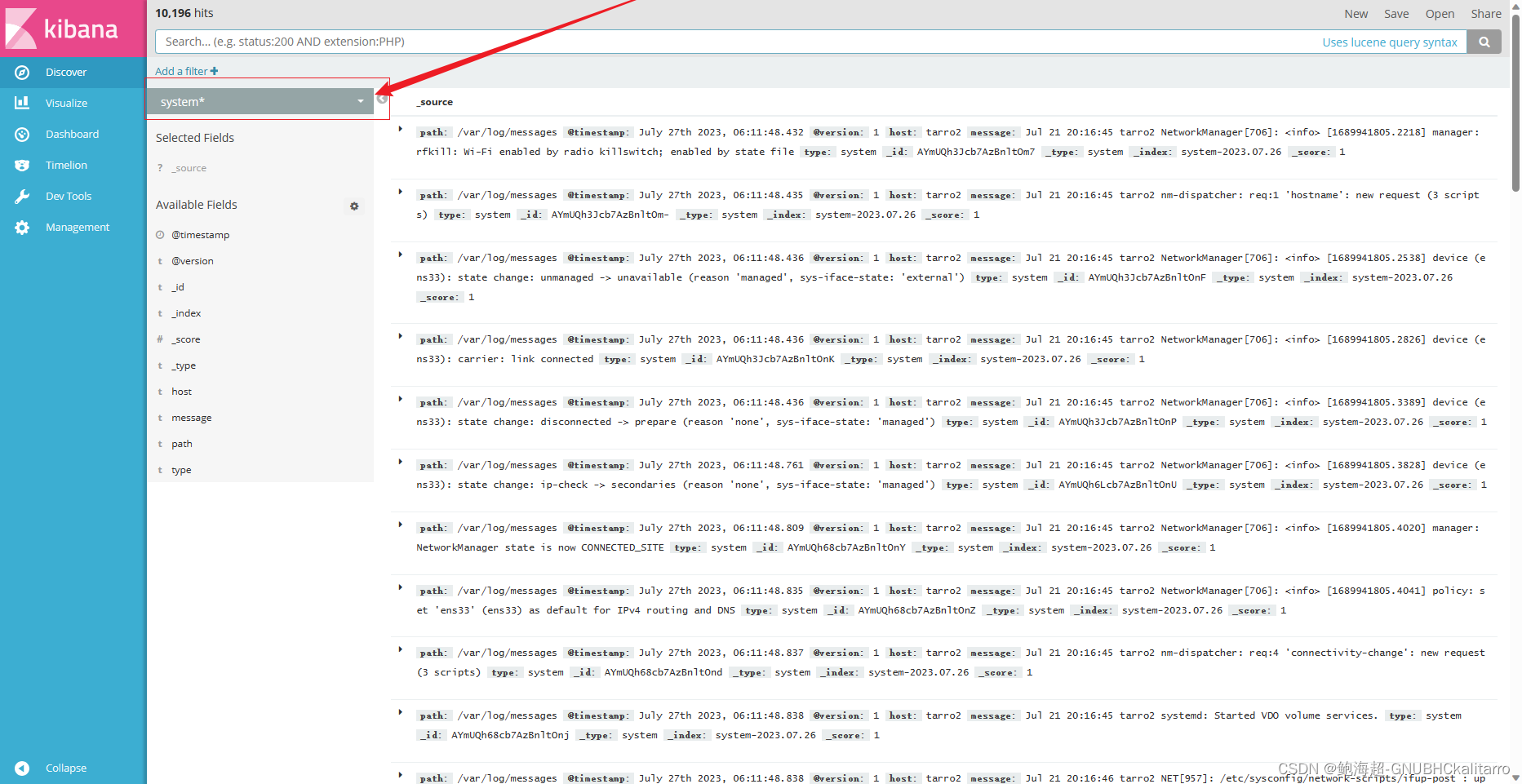Open Discover compass icon in sidebar
The width and height of the screenshot is (1522, 784).
pyautogui.click(x=22, y=73)
